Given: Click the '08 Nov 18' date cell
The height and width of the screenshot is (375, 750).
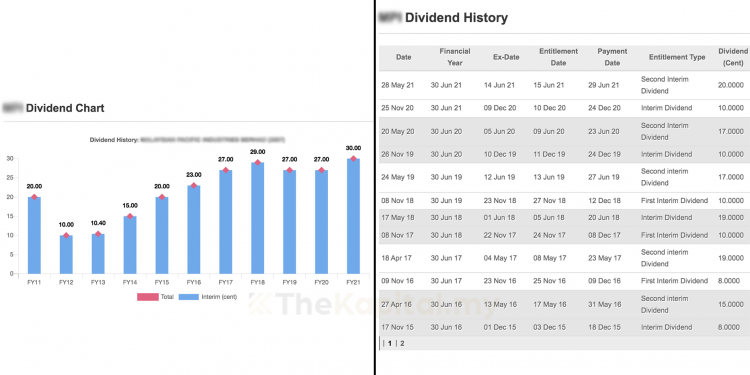Looking at the screenshot, I should click(x=397, y=200).
